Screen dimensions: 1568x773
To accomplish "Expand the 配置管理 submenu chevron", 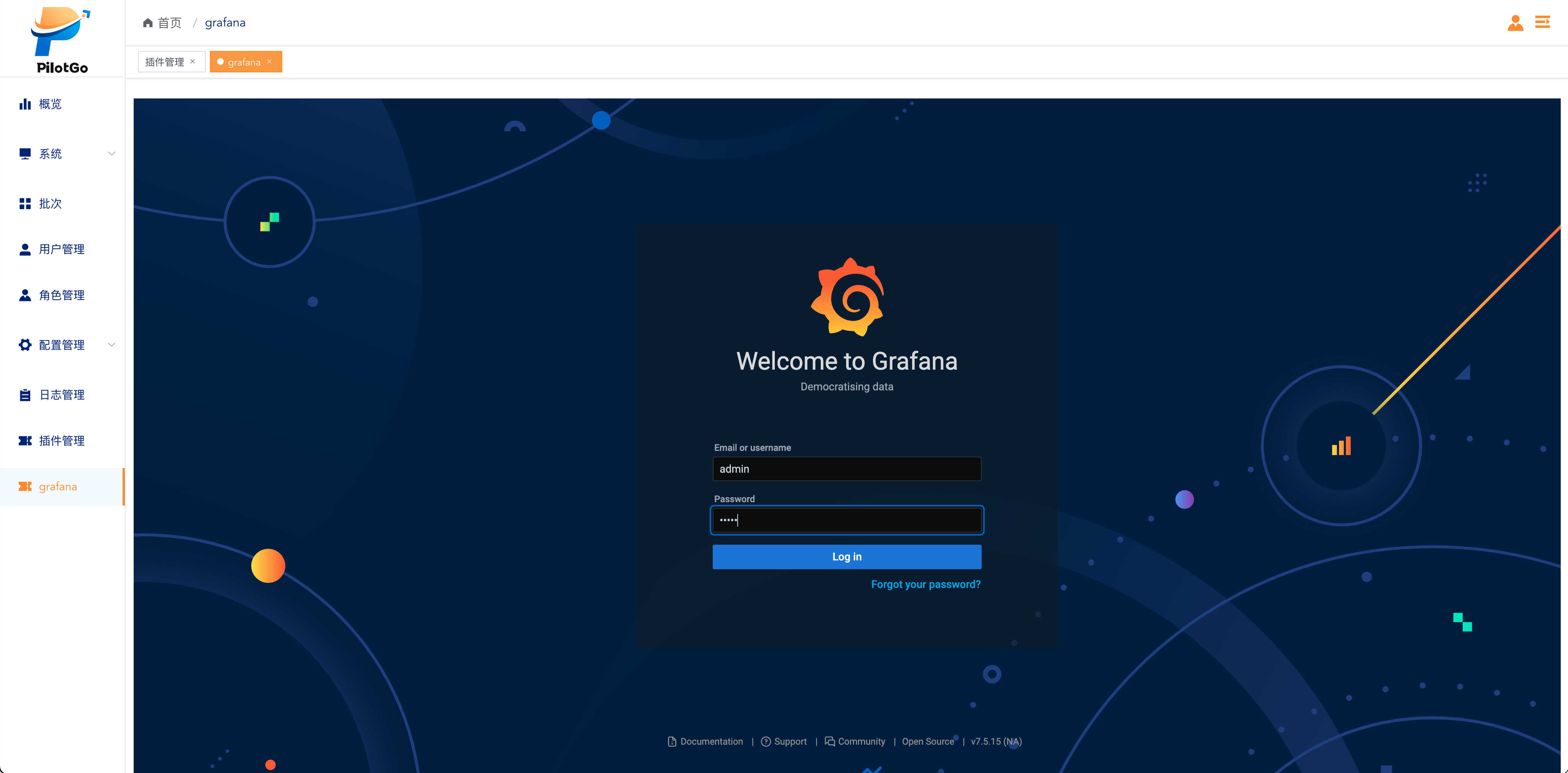I will (x=111, y=345).
